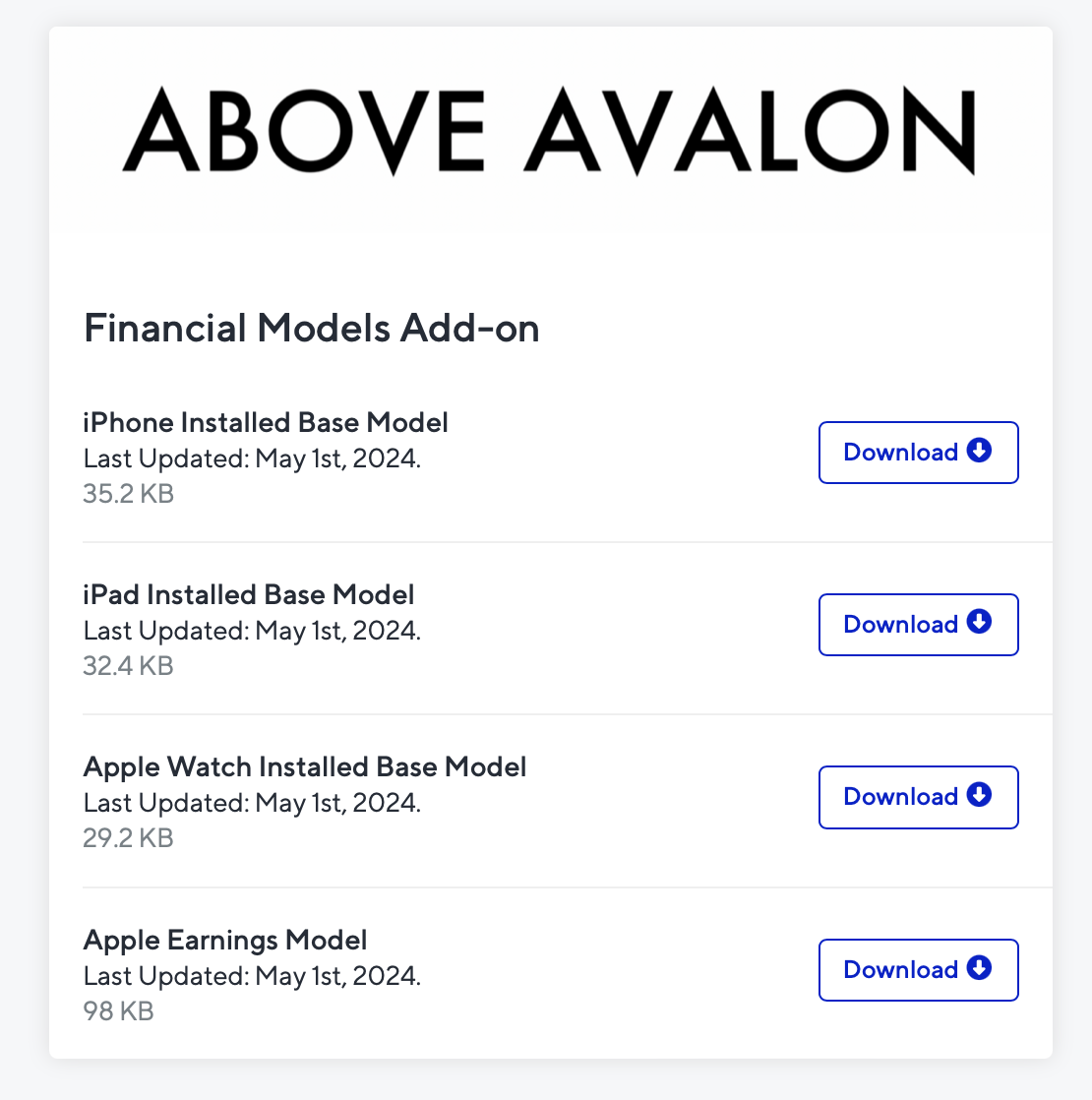Click the 98 KB file size text
This screenshot has height=1100, width=1092.
pos(118,1010)
